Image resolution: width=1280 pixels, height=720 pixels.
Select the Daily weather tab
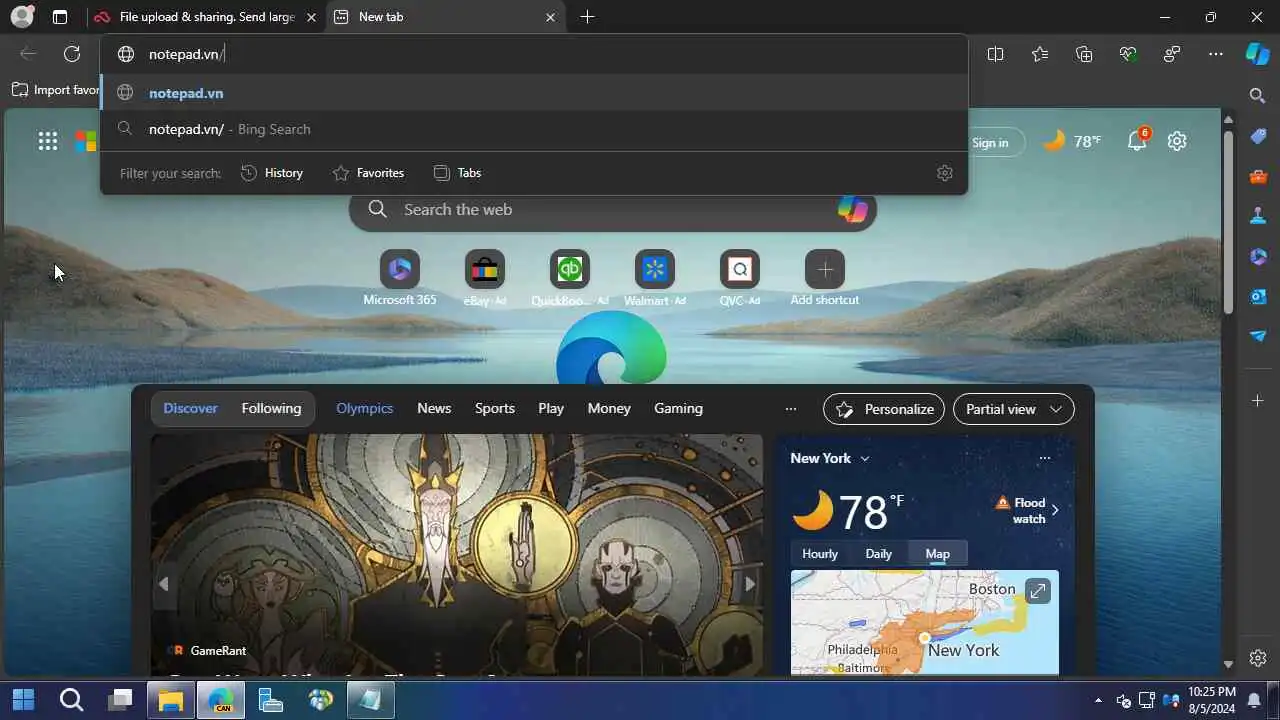878,553
